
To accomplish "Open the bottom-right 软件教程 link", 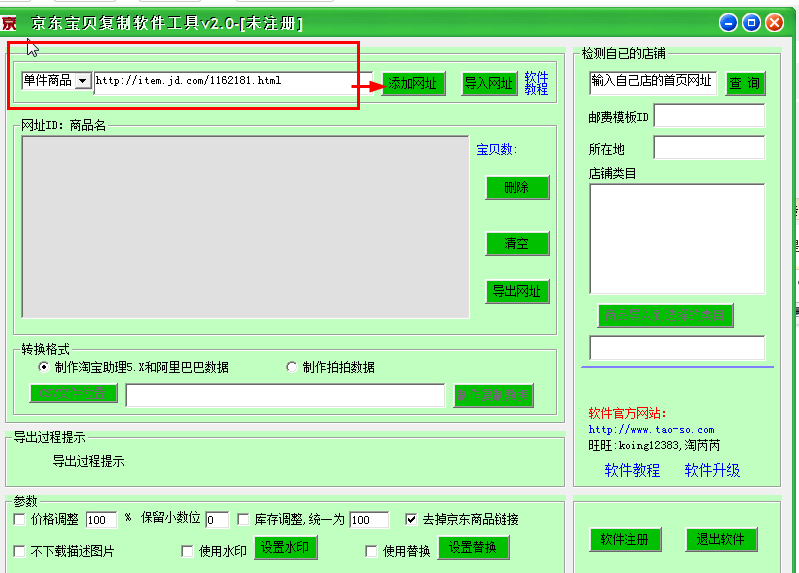I will click(632, 470).
